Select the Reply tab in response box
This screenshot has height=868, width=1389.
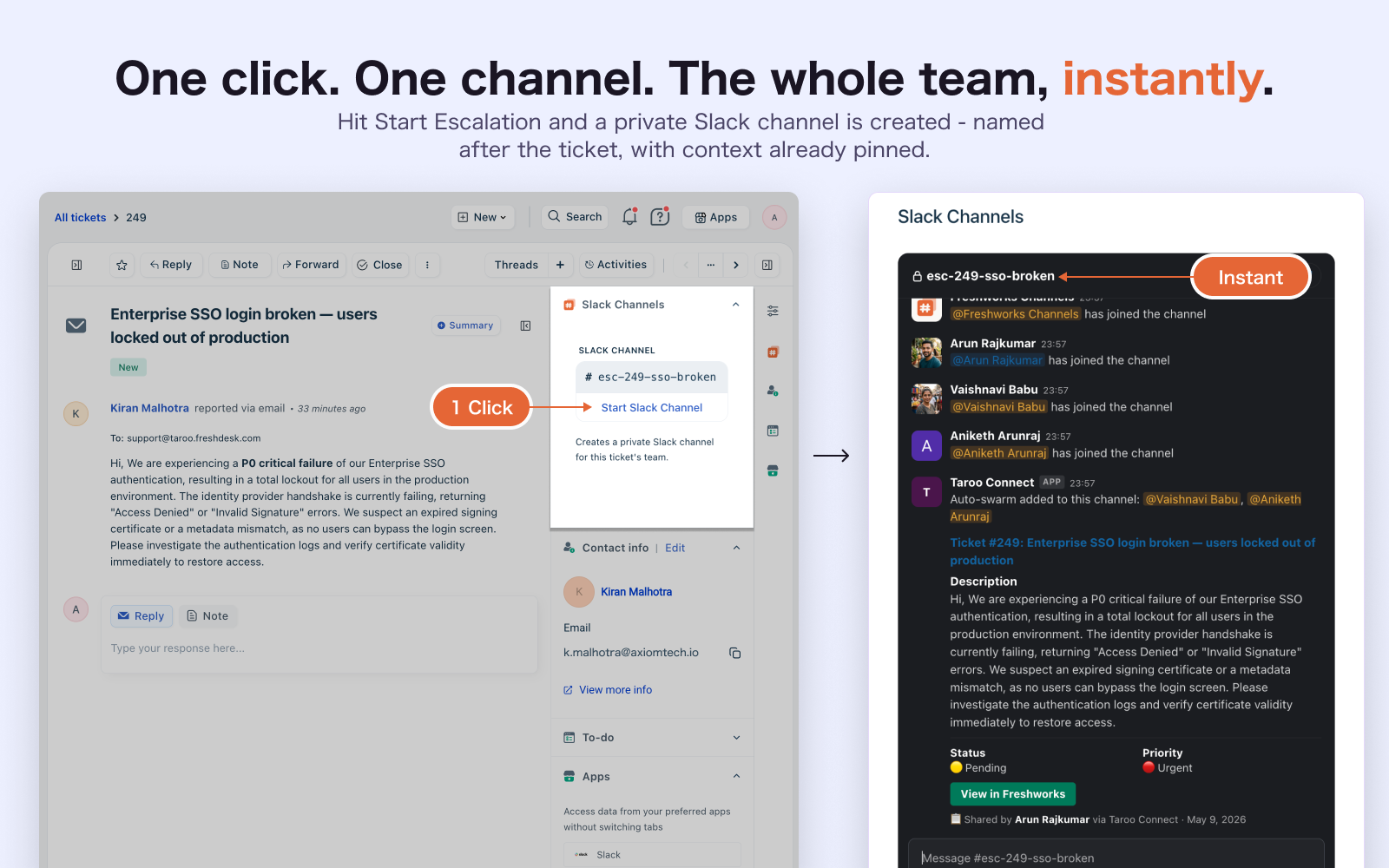(142, 616)
